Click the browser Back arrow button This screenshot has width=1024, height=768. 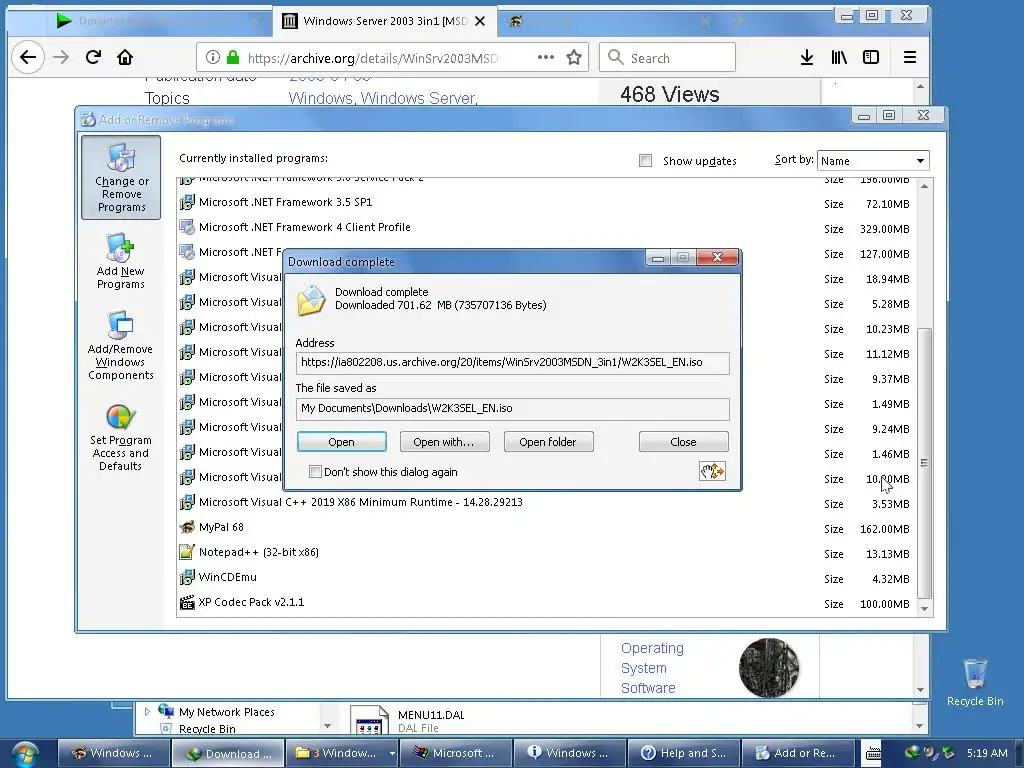[27, 57]
